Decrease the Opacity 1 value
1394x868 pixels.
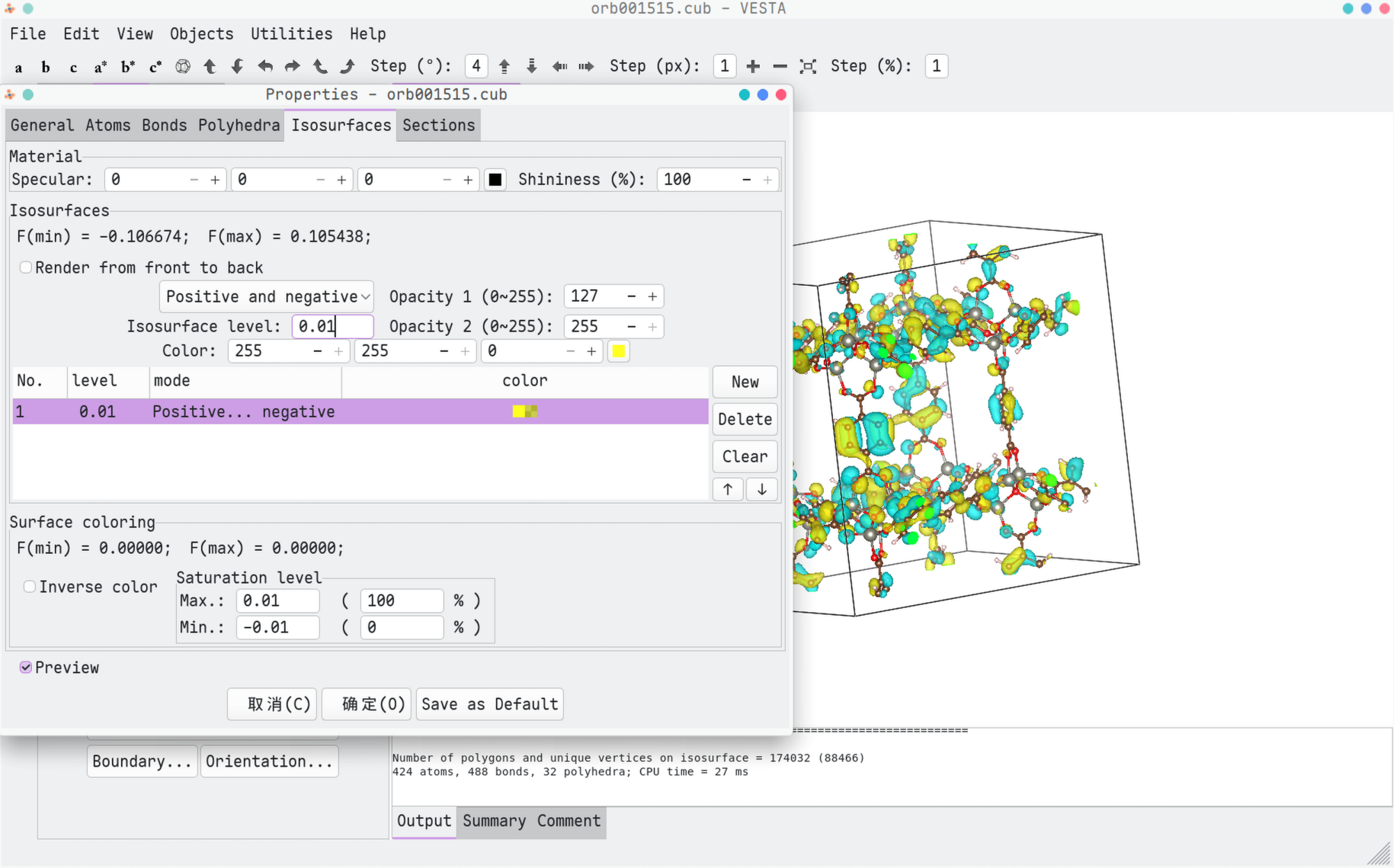pyautogui.click(x=631, y=296)
